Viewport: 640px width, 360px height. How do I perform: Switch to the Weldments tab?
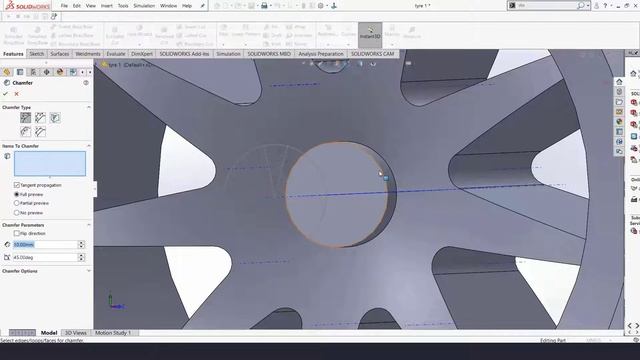(x=88, y=54)
